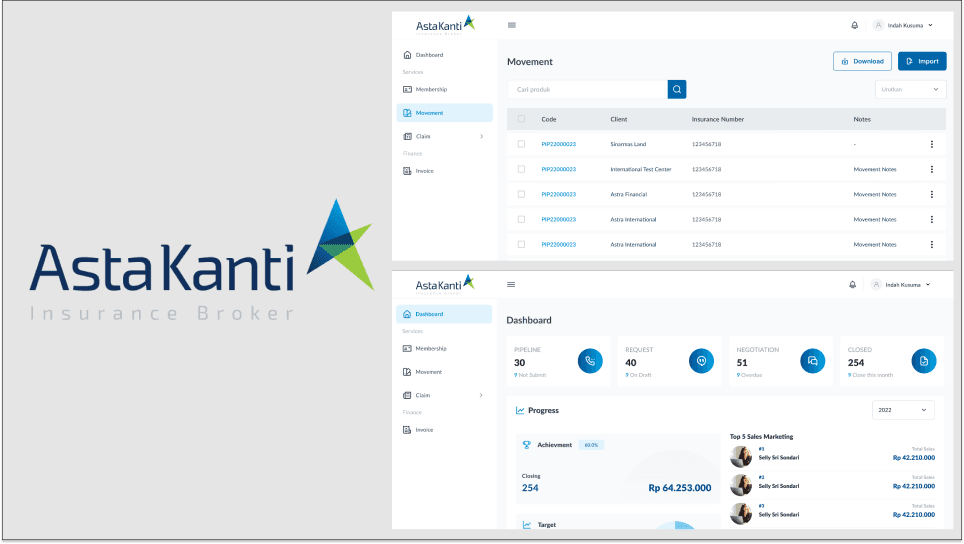Click the Insurance Number column header

pyautogui.click(x=717, y=119)
